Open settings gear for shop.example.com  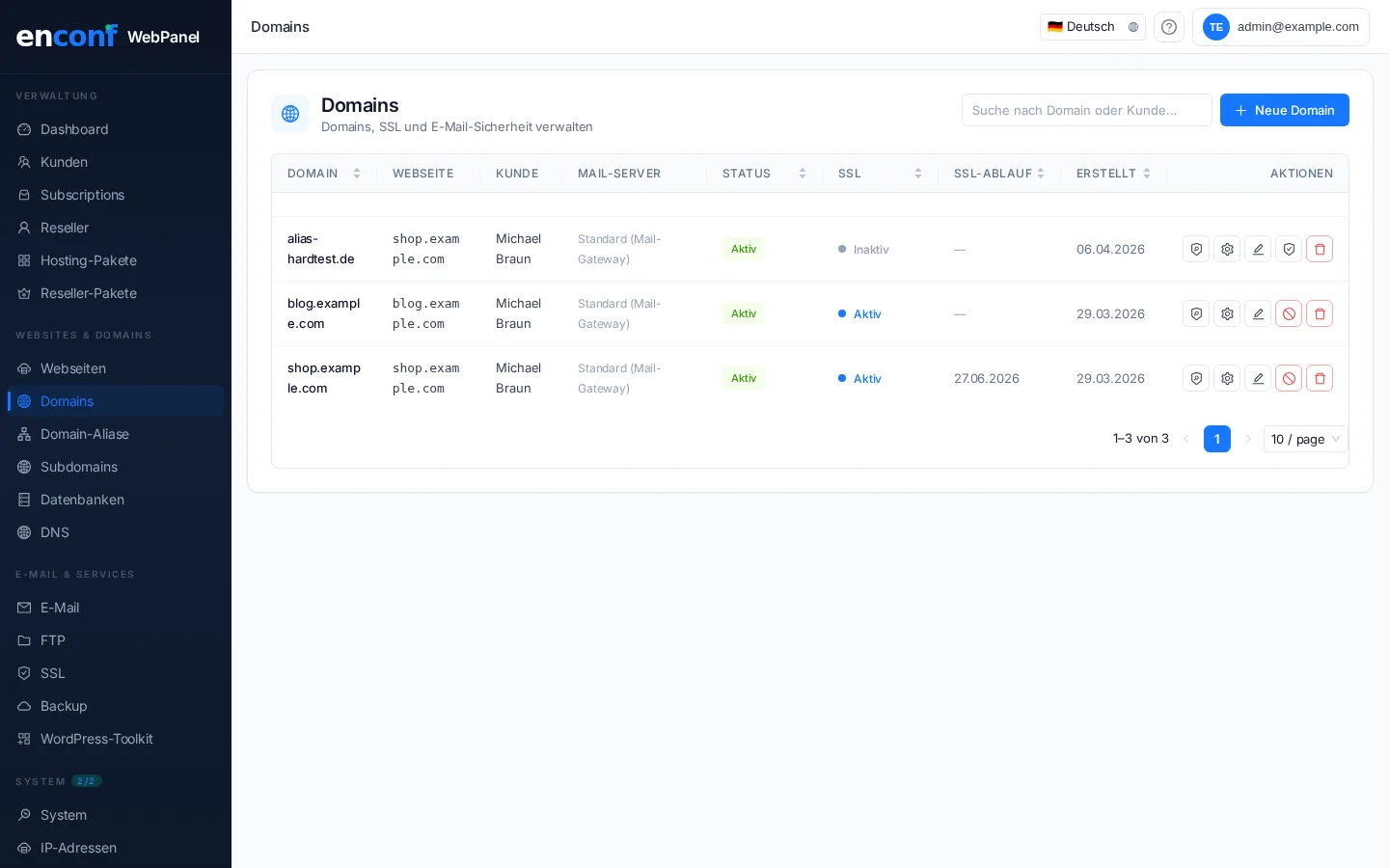click(1226, 378)
